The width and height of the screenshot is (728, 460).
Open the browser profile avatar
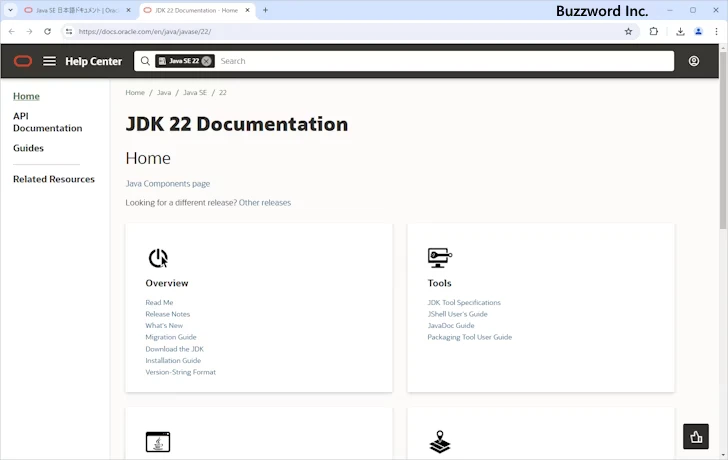click(698, 32)
